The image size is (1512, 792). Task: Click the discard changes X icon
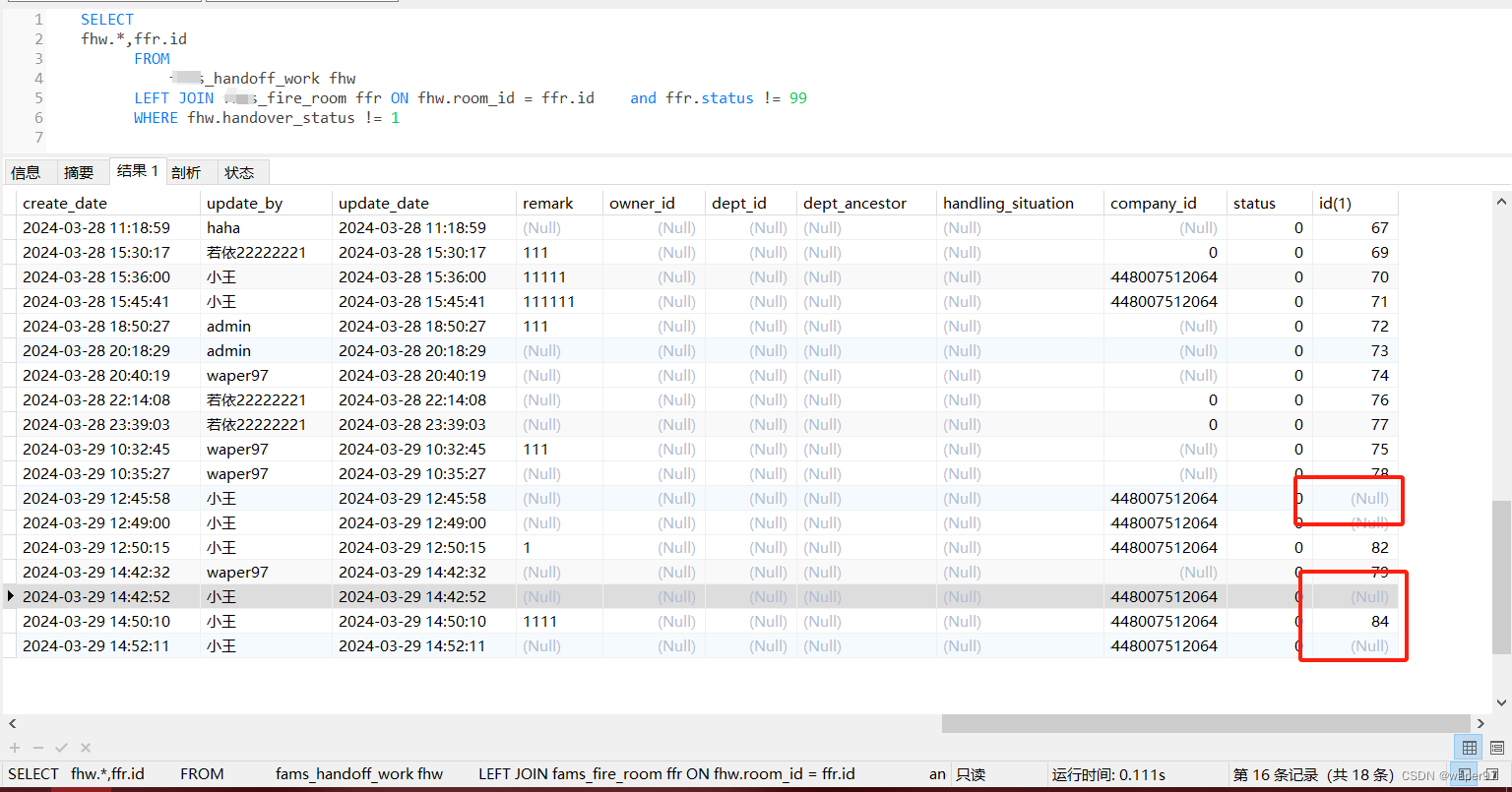point(86,748)
